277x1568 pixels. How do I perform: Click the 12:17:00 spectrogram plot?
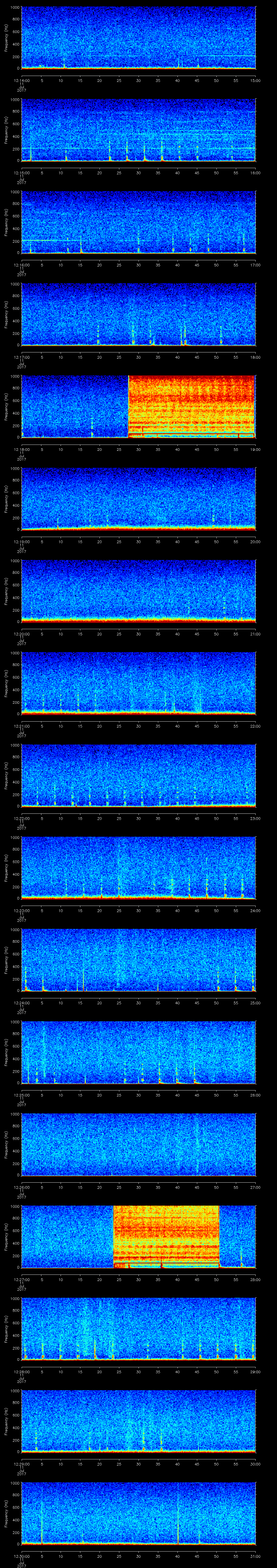coord(138,314)
